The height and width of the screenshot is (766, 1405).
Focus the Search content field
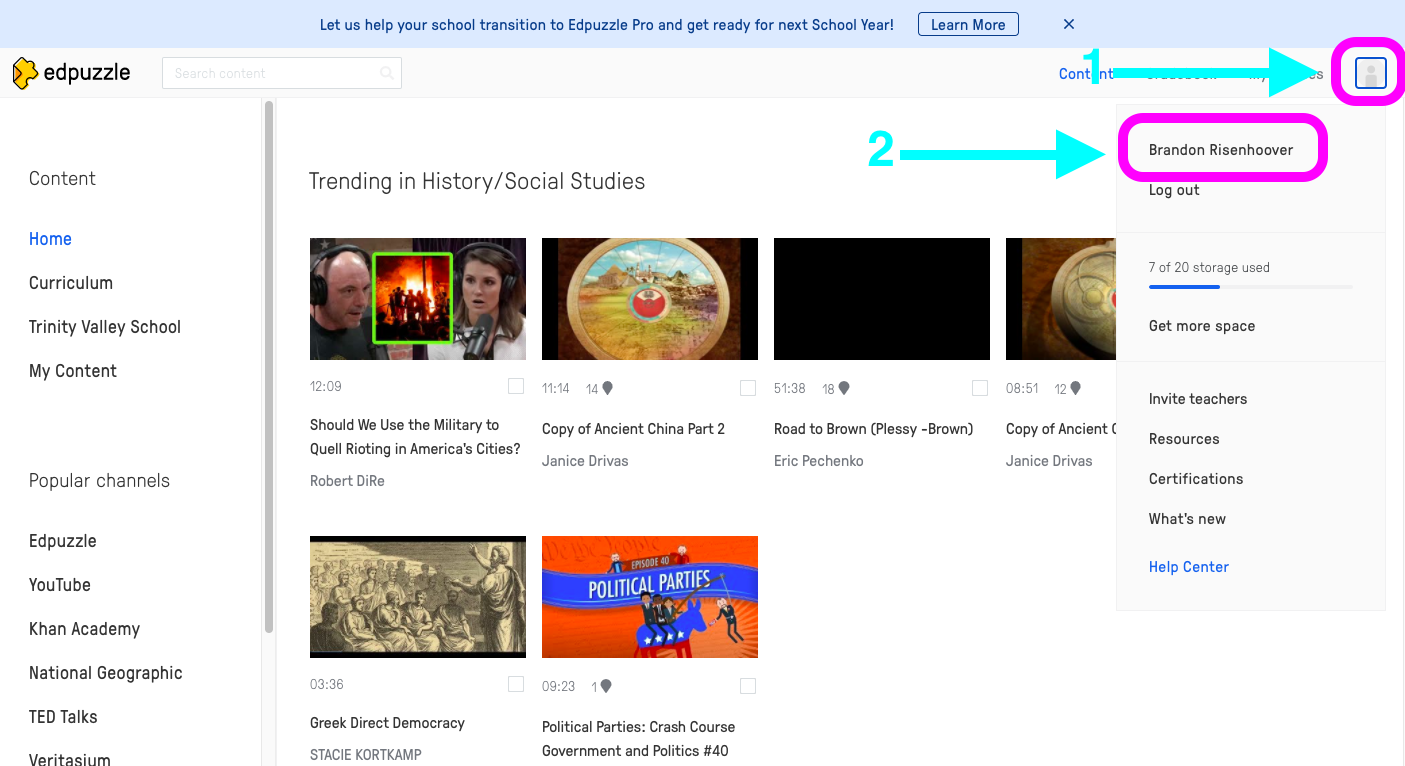(282, 73)
